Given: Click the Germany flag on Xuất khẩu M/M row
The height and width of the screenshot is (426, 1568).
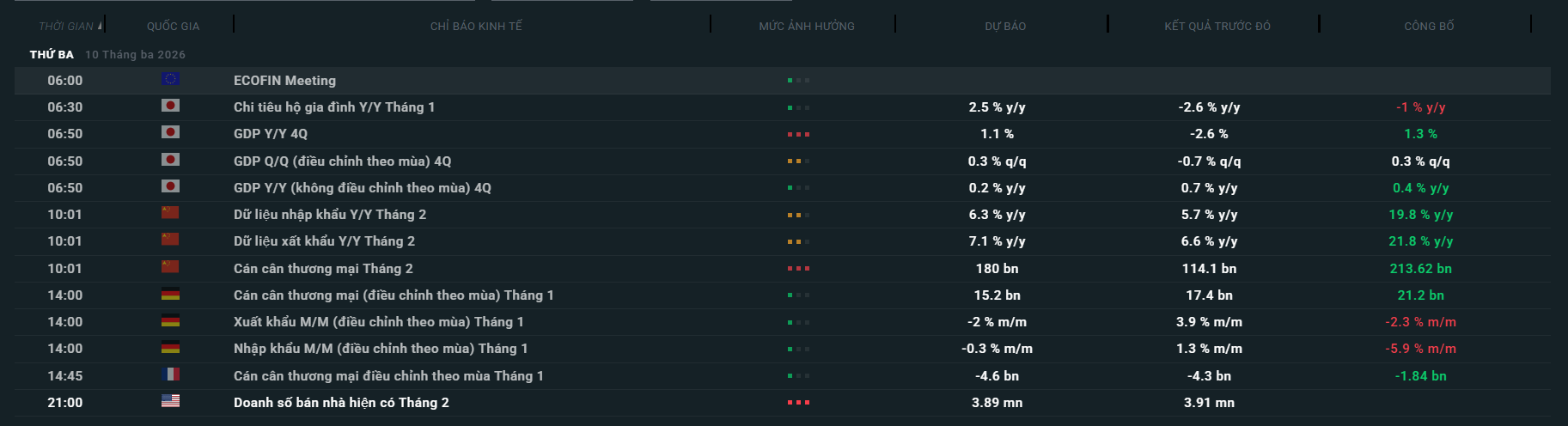Looking at the screenshot, I should coord(170,320).
